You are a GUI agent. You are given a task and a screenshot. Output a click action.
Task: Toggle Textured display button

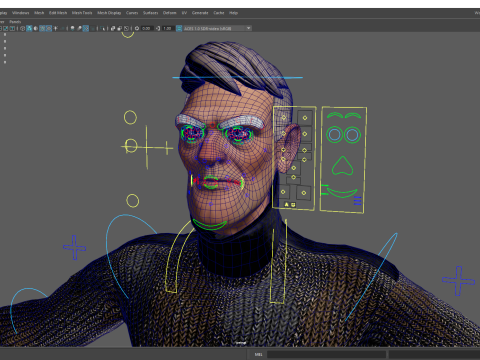click(x=49, y=28)
